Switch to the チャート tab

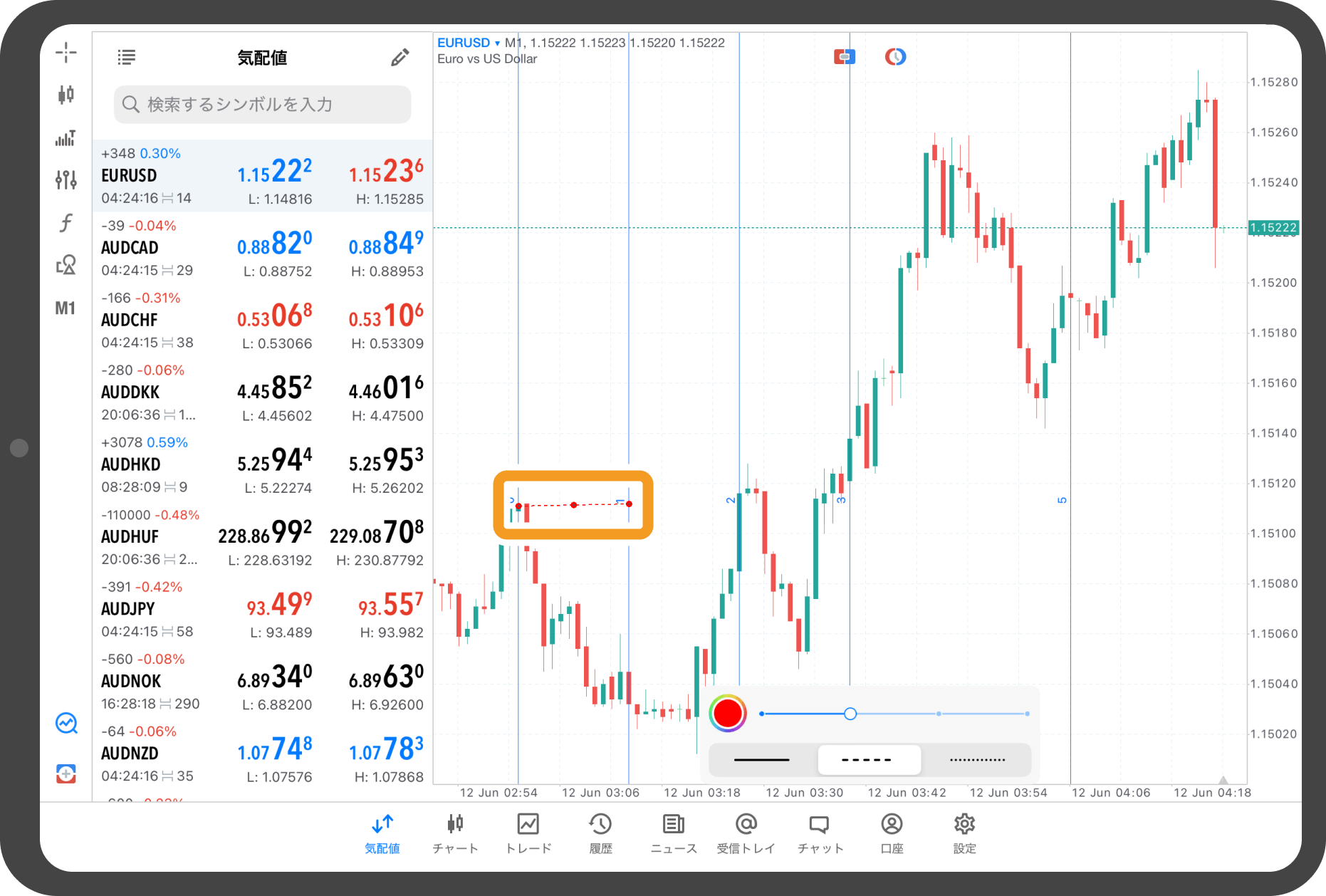[455, 833]
